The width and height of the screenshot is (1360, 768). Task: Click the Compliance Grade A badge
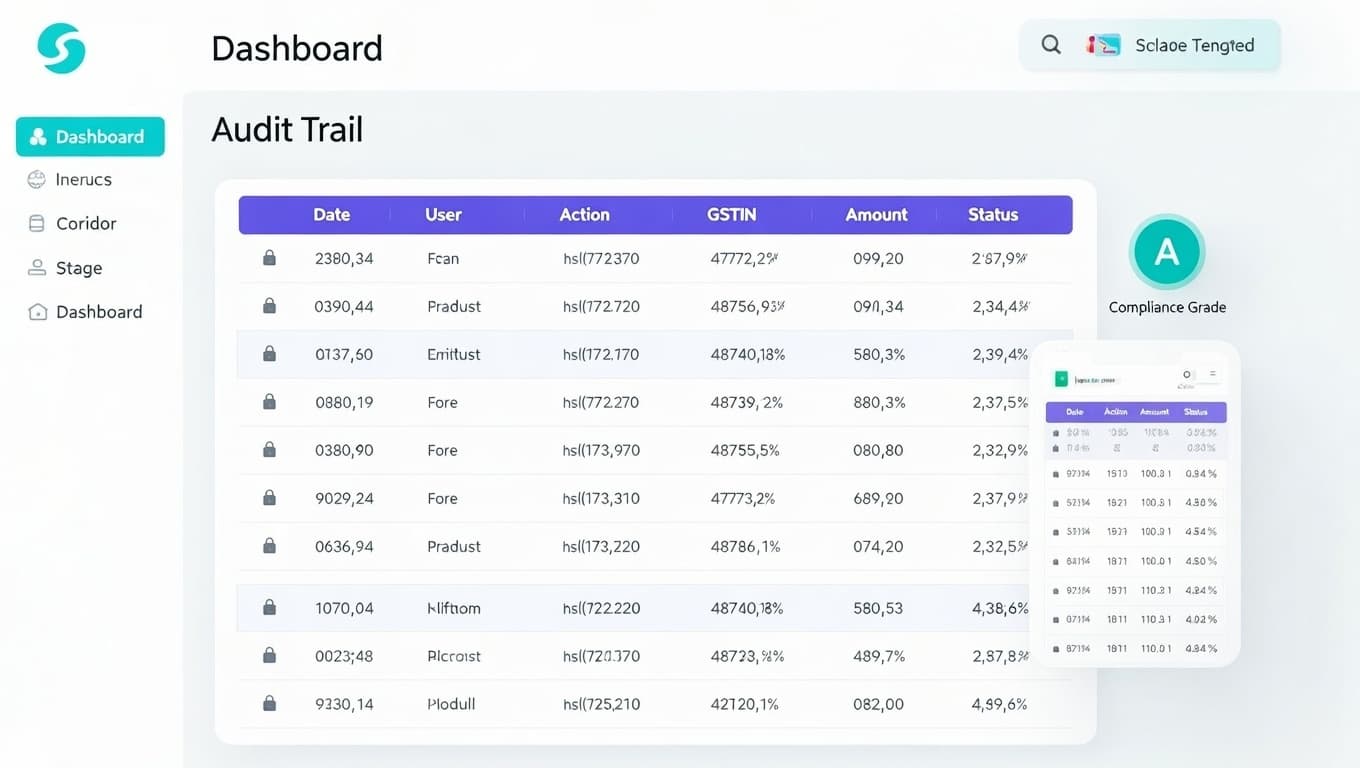[x=1166, y=252]
